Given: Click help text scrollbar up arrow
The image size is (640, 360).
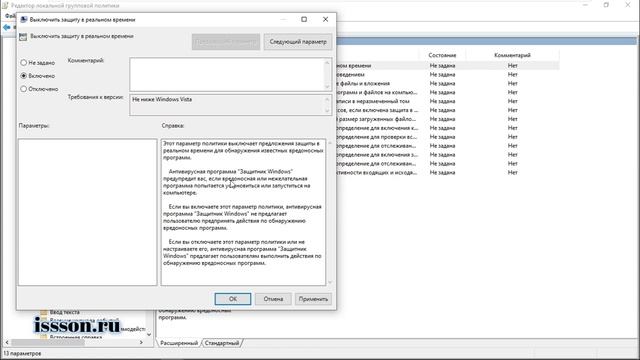Looking at the screenshot, I should (330, 142).
